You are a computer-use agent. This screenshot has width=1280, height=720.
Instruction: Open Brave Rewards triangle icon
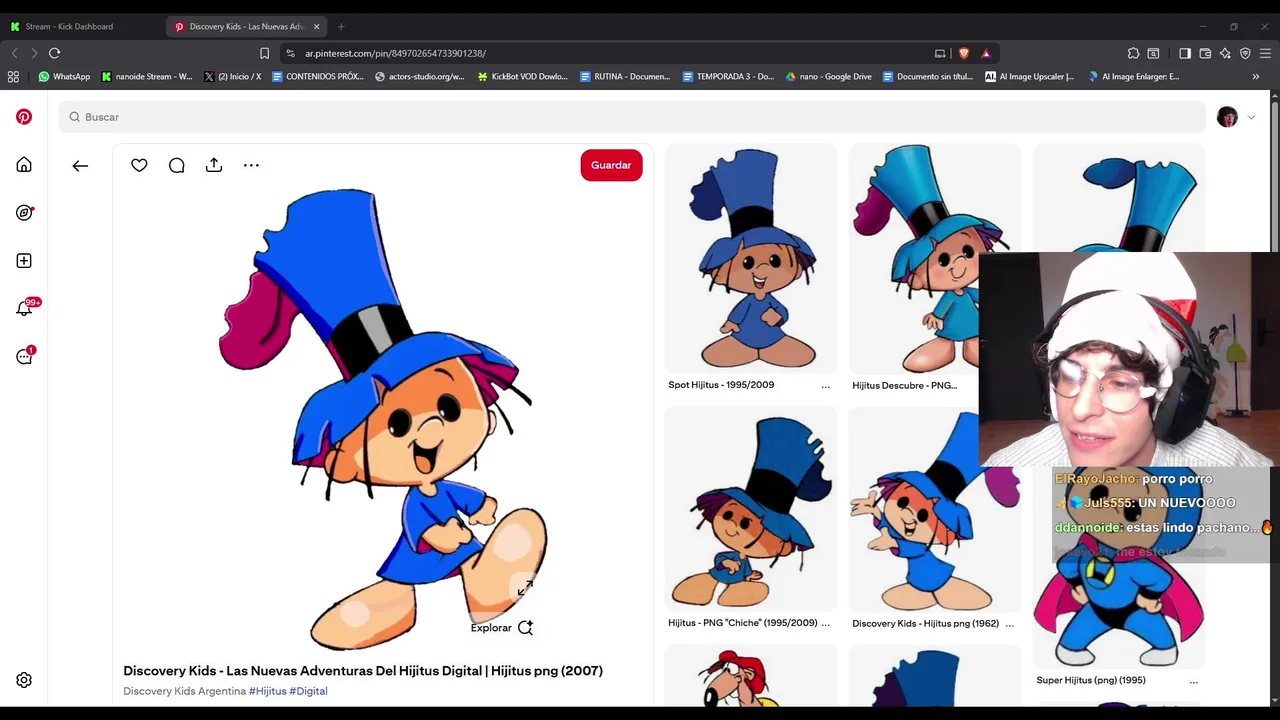point(986,53)
